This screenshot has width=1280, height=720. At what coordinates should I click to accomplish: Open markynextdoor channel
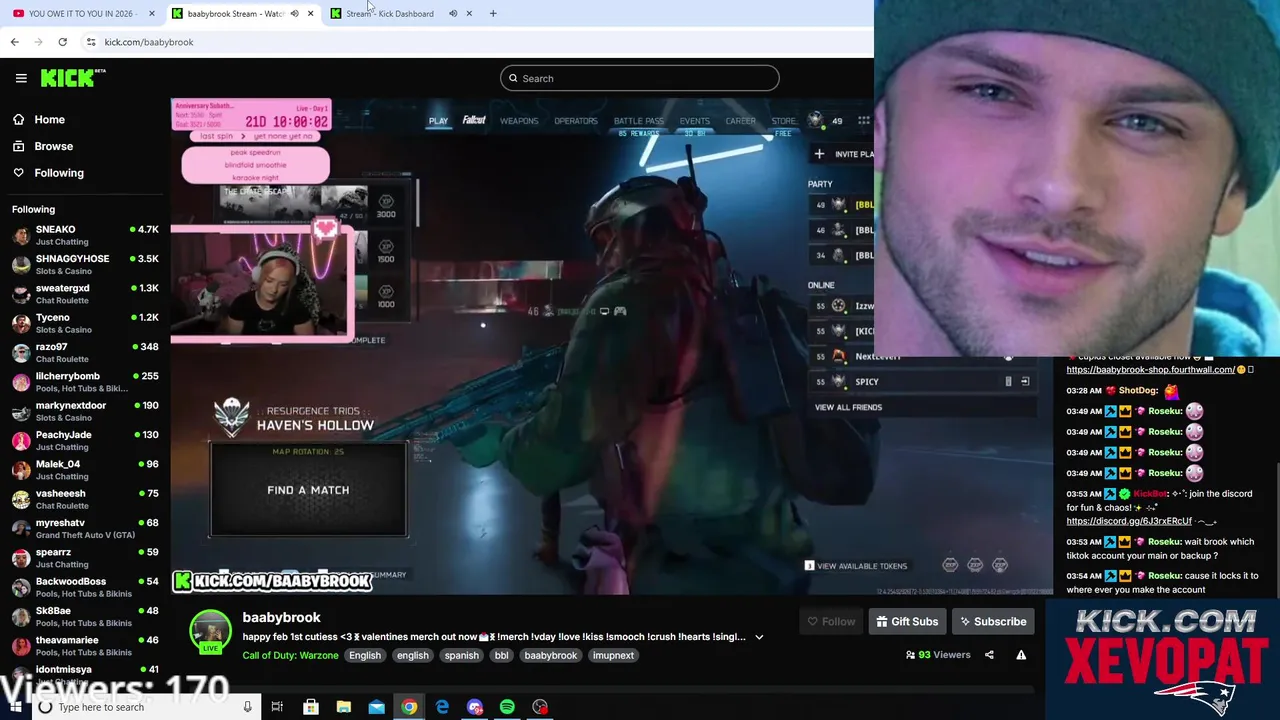(x=85, y=411)
